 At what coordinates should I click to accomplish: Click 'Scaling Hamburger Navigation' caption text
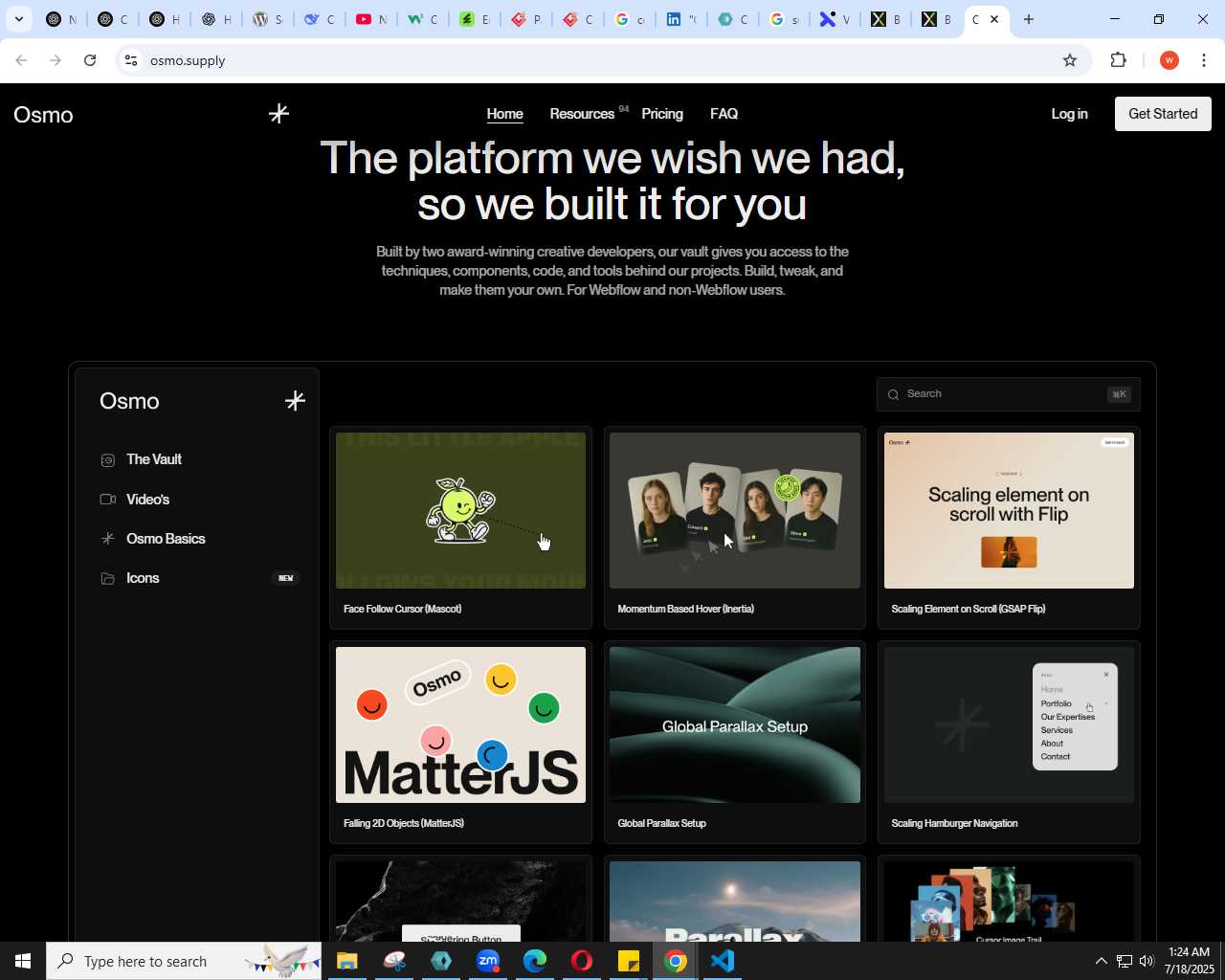point(954,823)
